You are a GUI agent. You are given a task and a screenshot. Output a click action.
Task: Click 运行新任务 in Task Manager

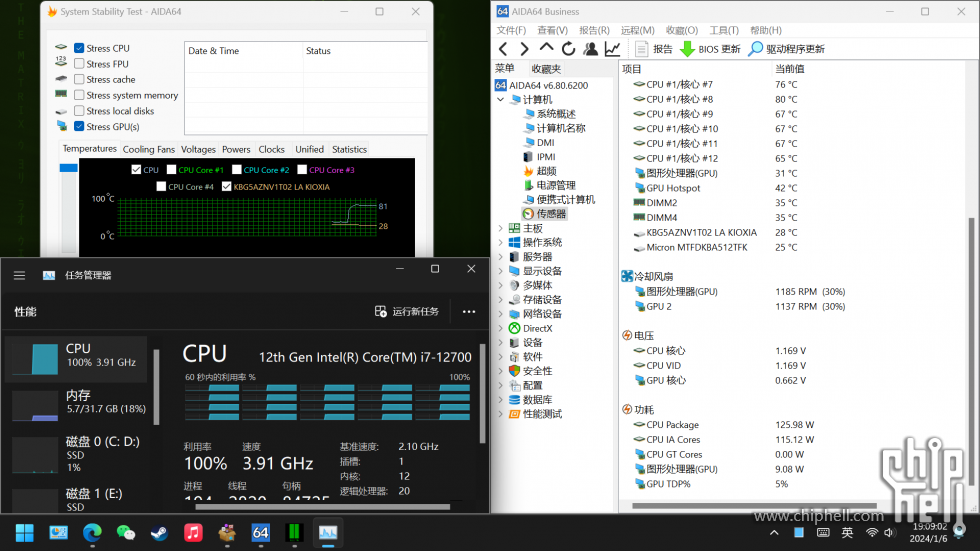point(407,312)
